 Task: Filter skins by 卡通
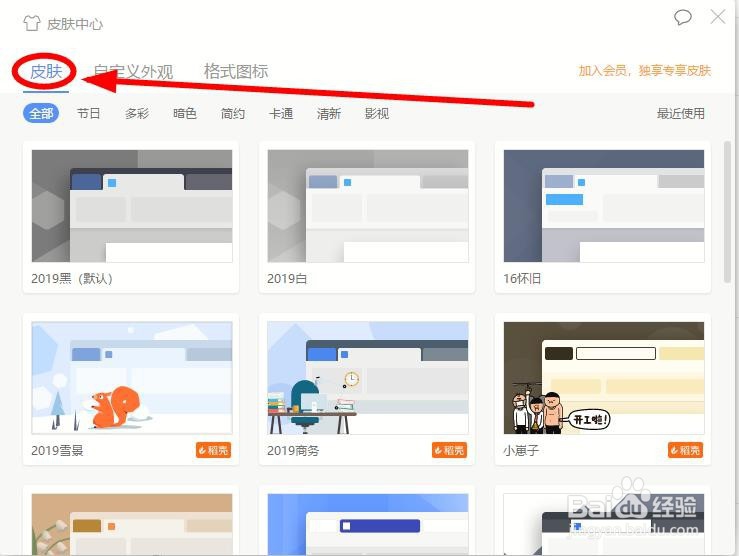coord(281,114)
